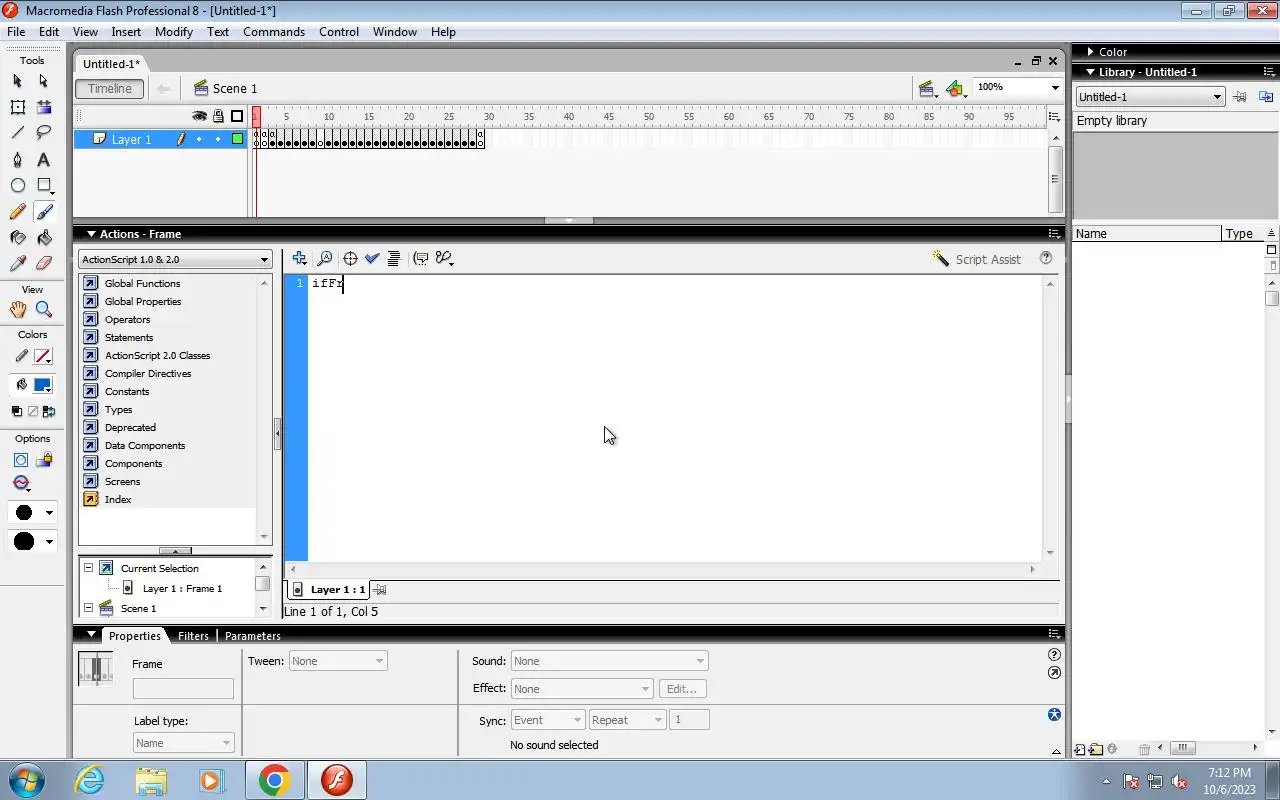The width and height of the screenshot is (1280, 800).
Task: Switch to the Parameters tab
Action: [253, 636]
